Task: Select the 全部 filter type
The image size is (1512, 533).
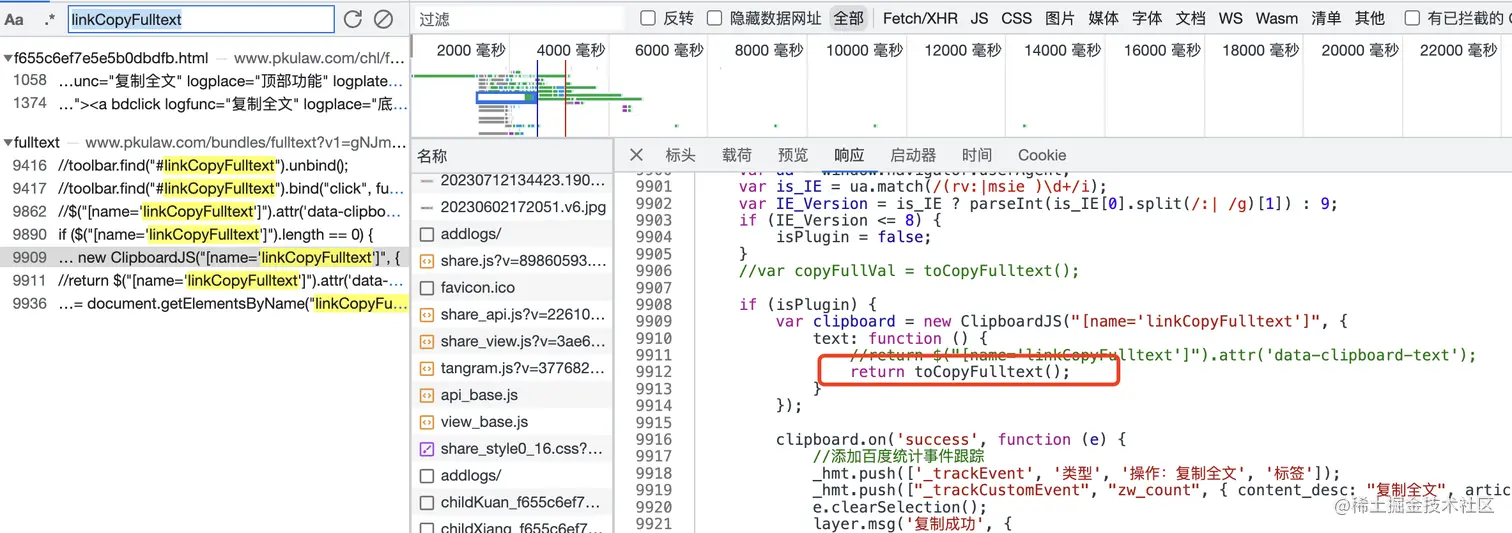Action: tap(848, 18)
